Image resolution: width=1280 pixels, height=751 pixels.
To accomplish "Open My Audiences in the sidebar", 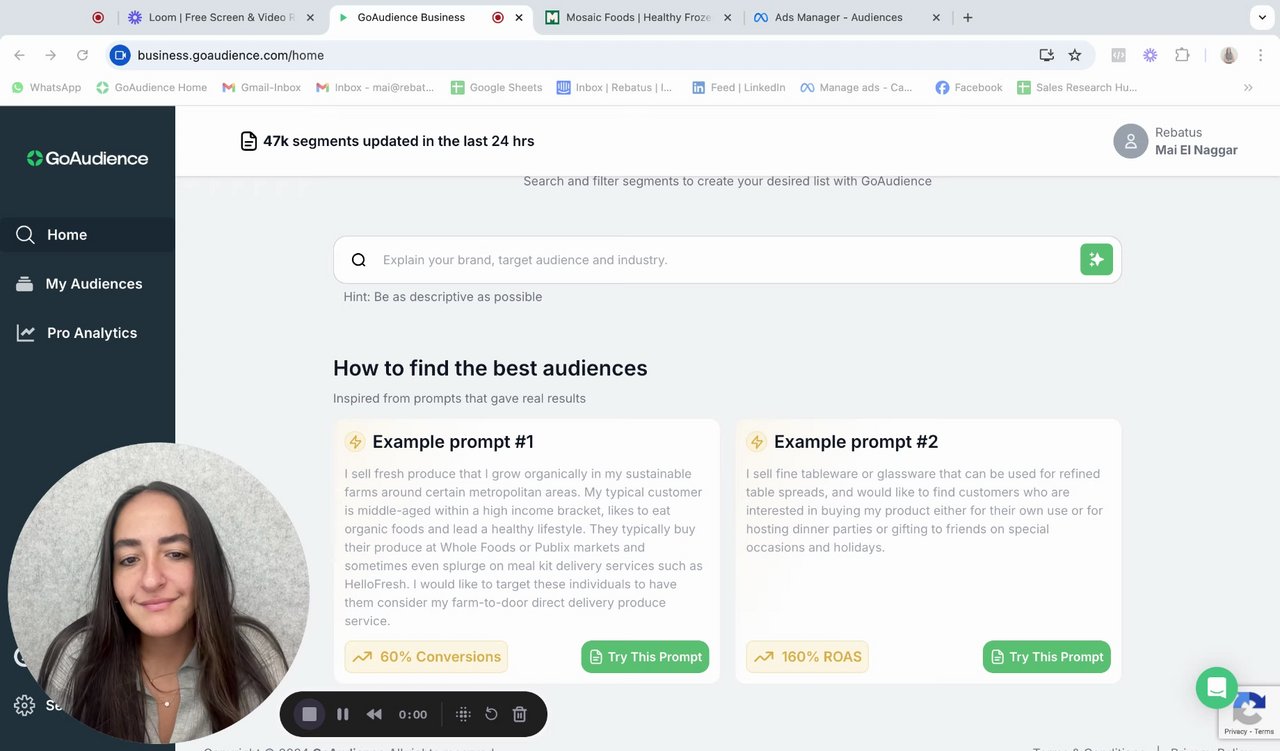I will pyautogui.click(x=87, y=284).
